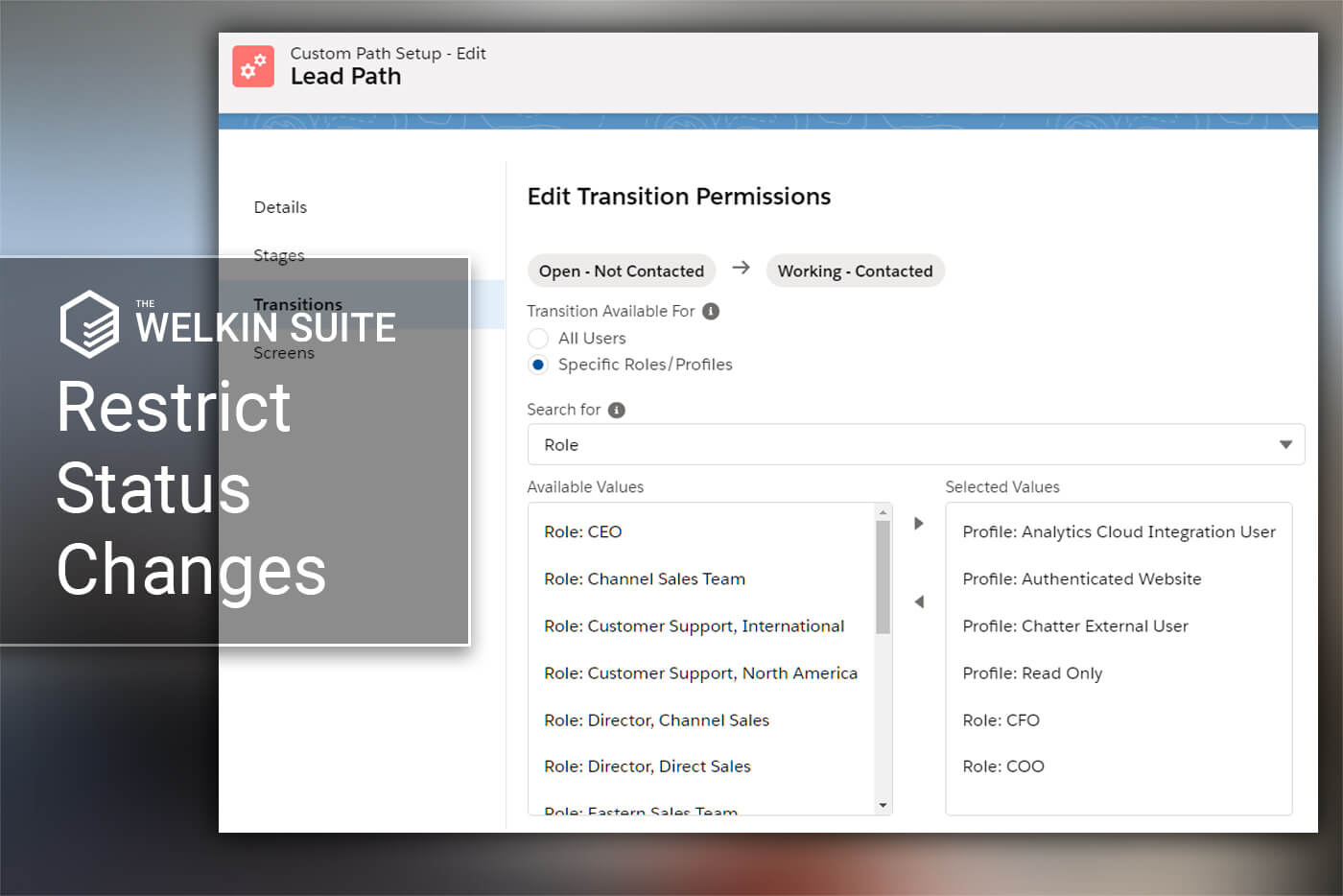Click left arrow to remove selected value
Viewport: 1343px width, 896px height.
tap(919, 602)
